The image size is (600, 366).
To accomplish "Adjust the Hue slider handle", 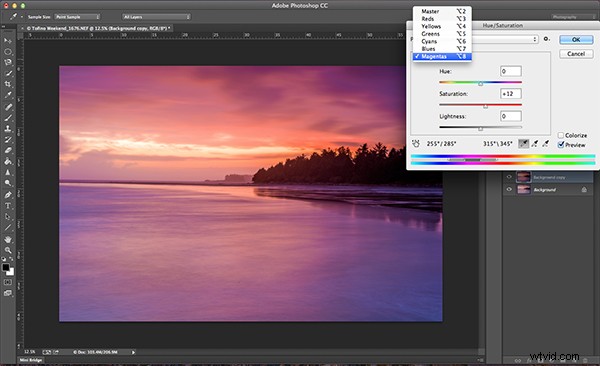I will tap(481, 83).
